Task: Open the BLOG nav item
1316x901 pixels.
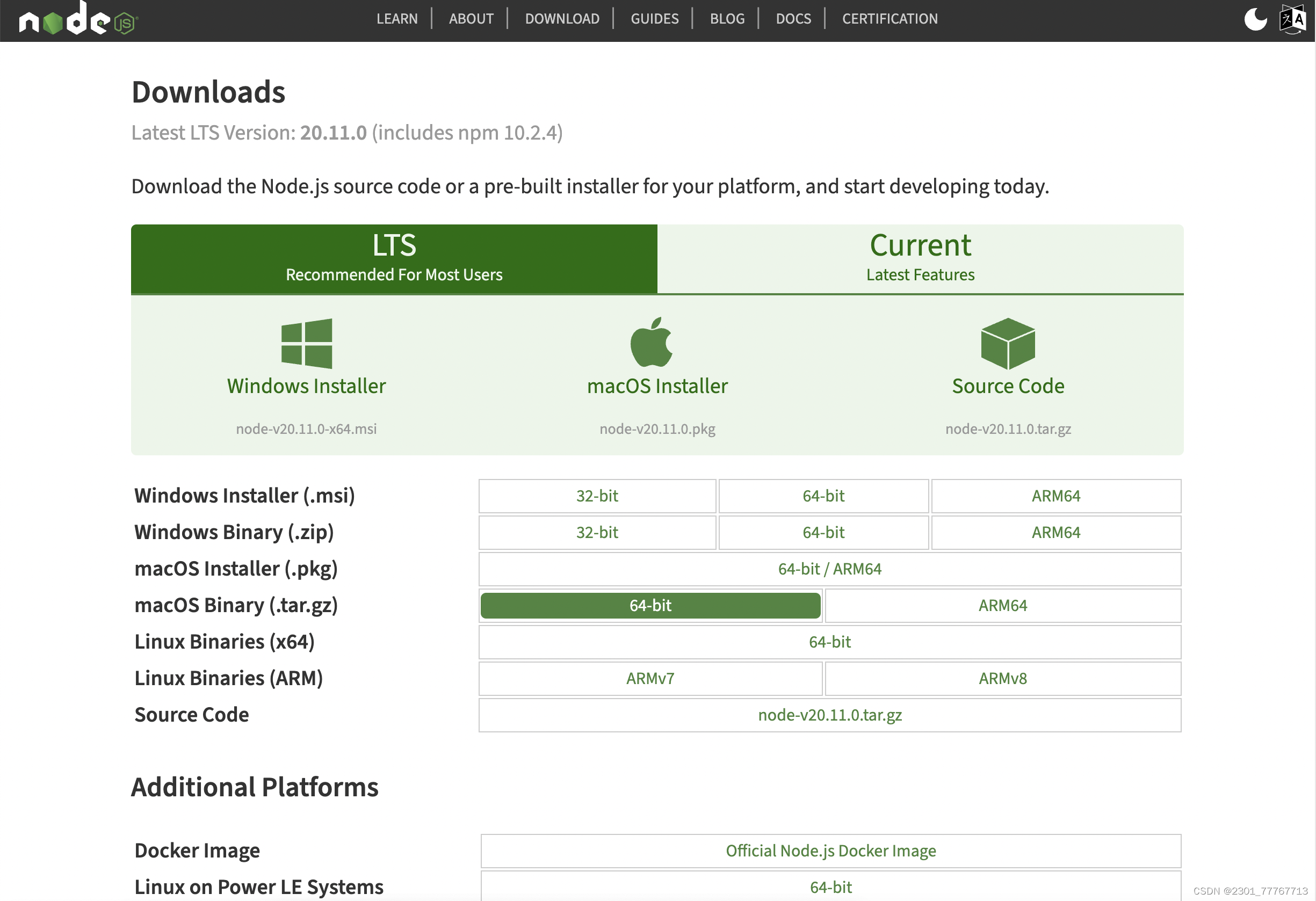Action: [727, 19]
